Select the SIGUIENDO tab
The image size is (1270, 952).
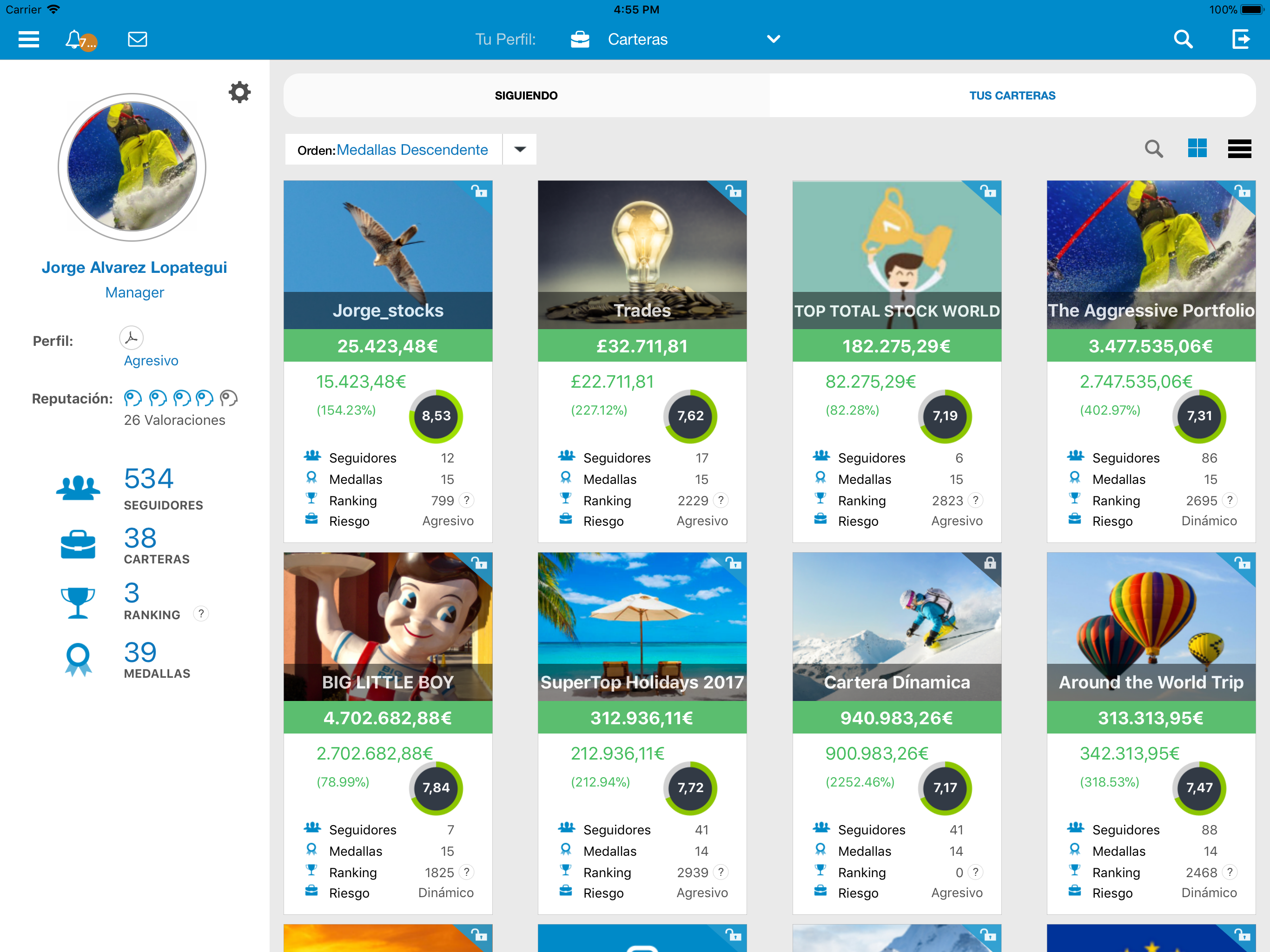click(526, 95)
